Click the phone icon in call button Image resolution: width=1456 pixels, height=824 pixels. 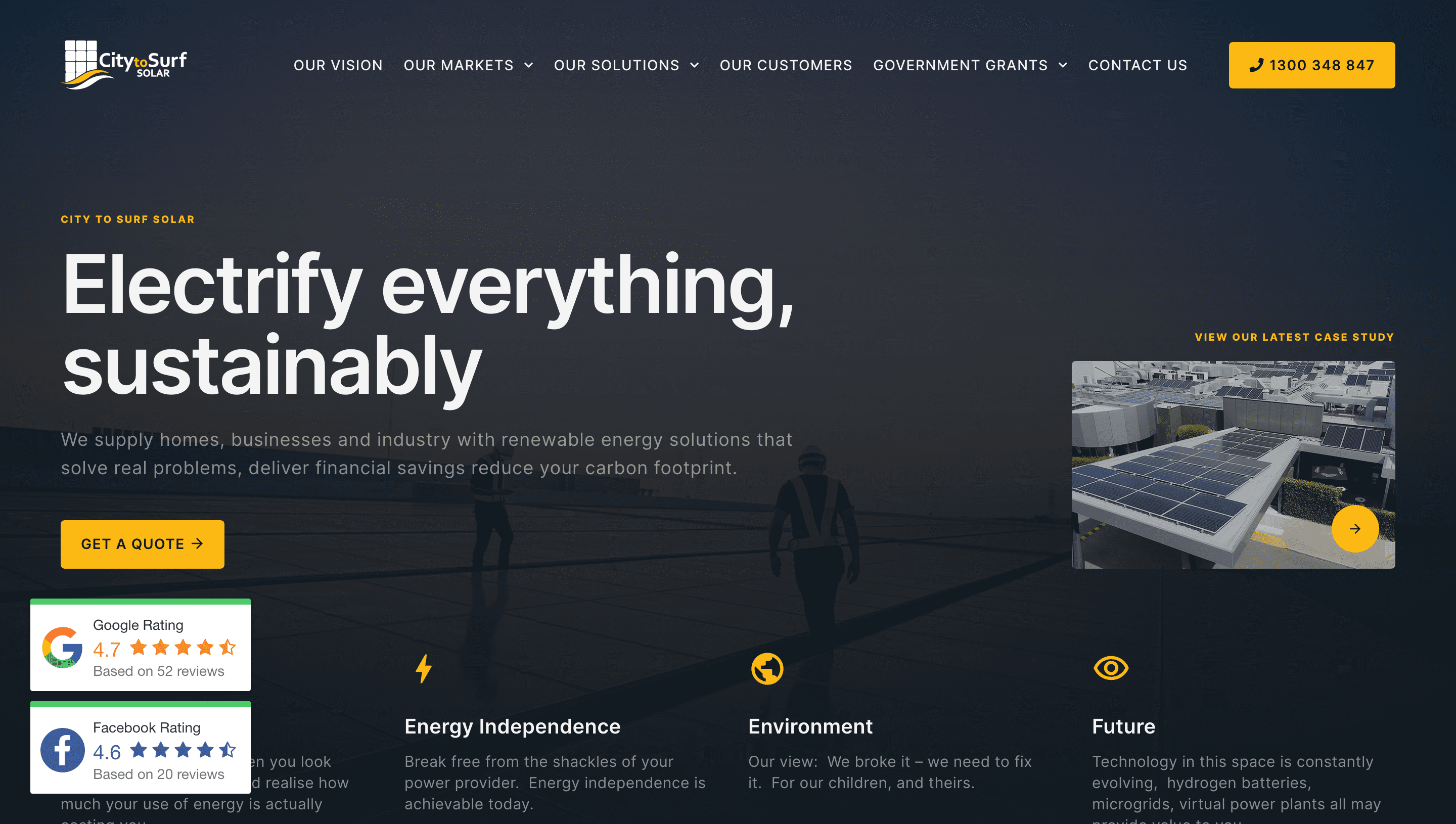click(1256, 65)
